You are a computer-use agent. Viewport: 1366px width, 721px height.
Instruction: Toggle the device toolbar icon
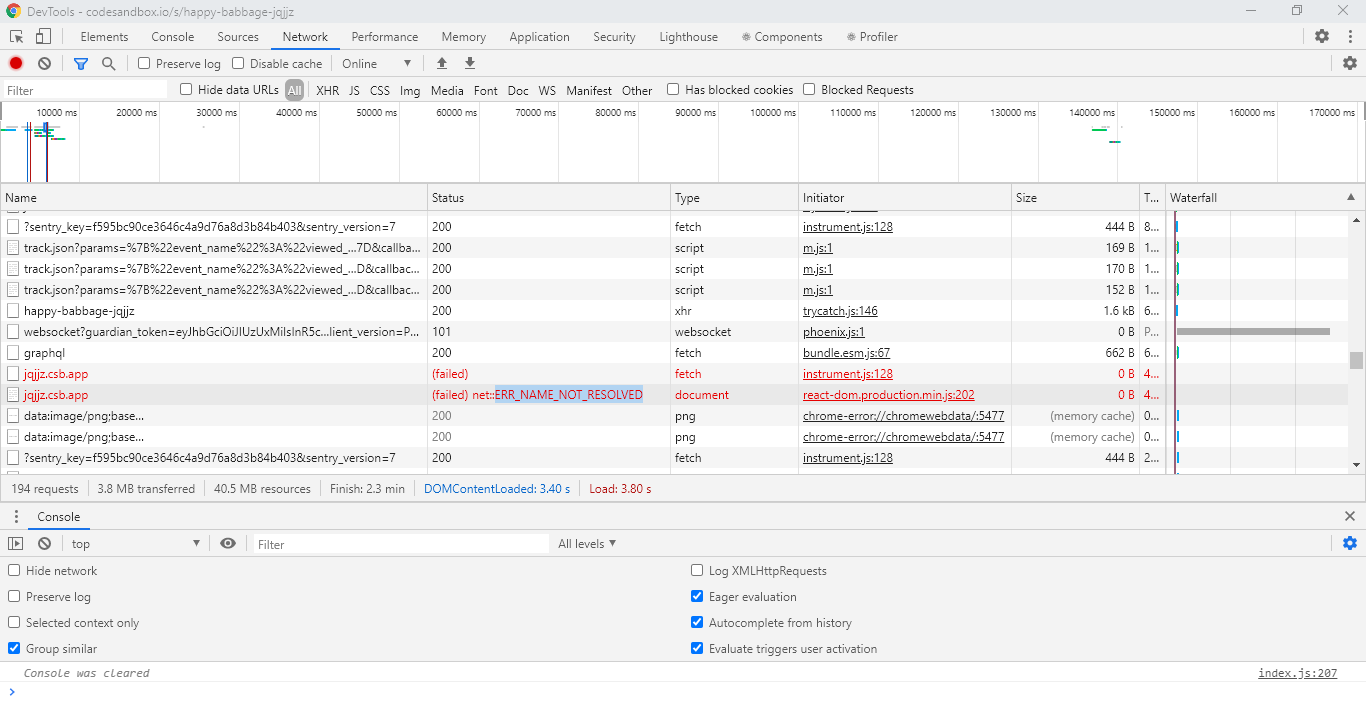43,36
